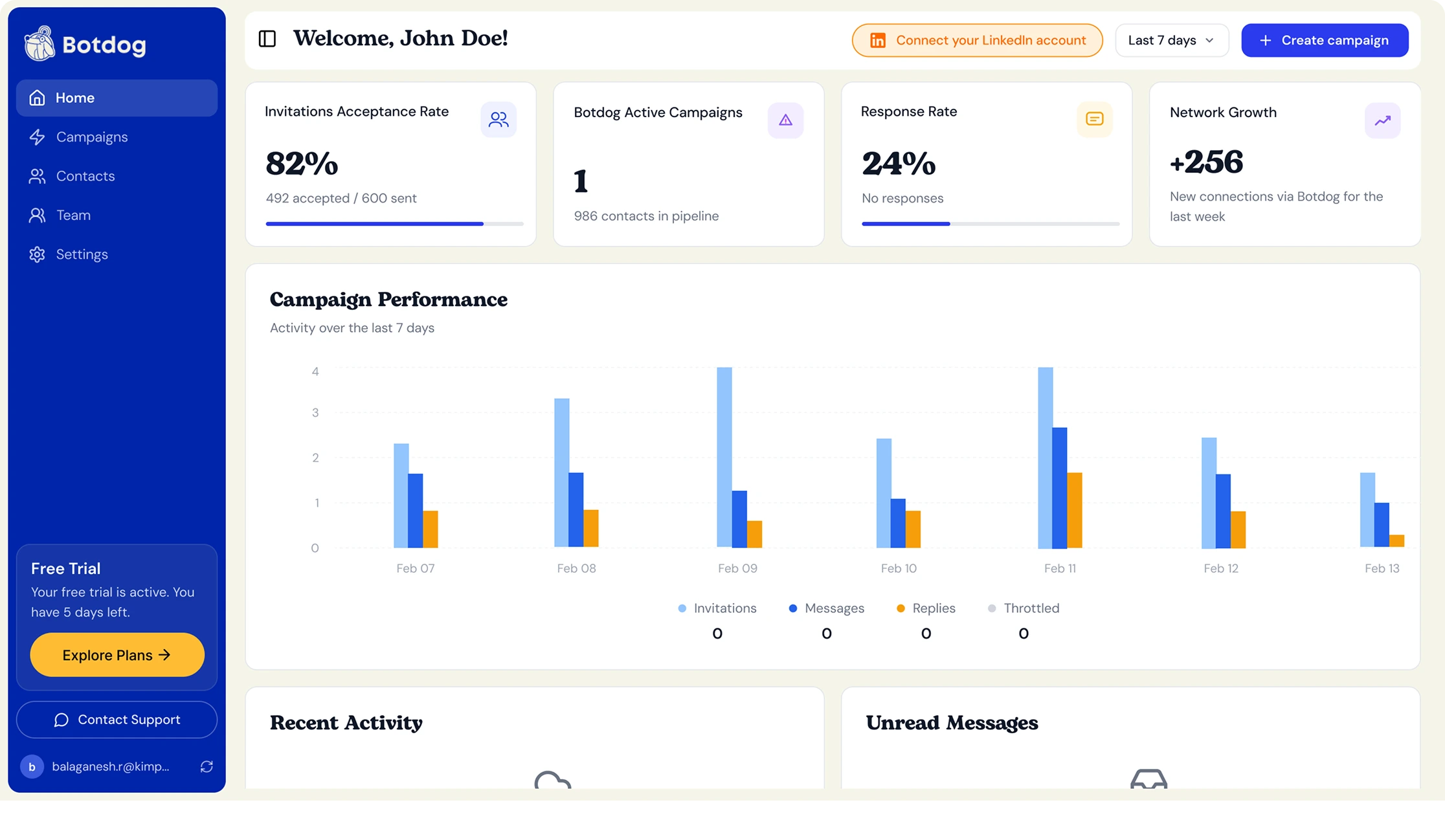Click Explore Plans in the Free Trial box
1445x840 pixels.
point(117,654)
